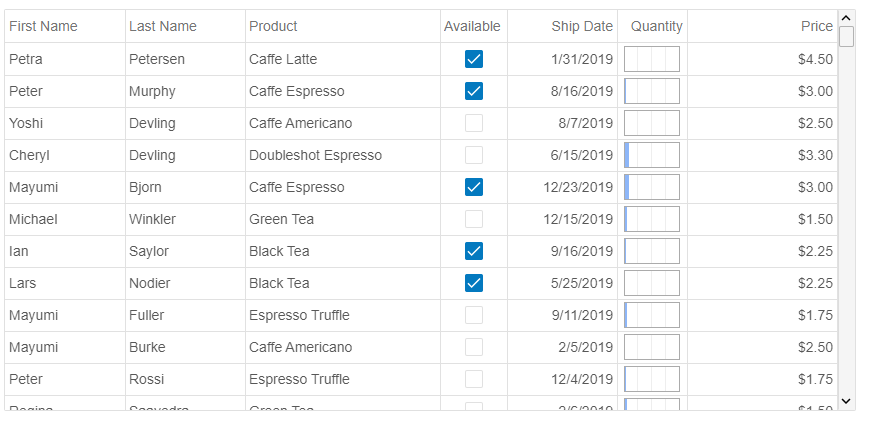Uncheck Available for Petra Petersen
Image resolution: width=869 pixels, height=421 pixels.
[474, 59]
